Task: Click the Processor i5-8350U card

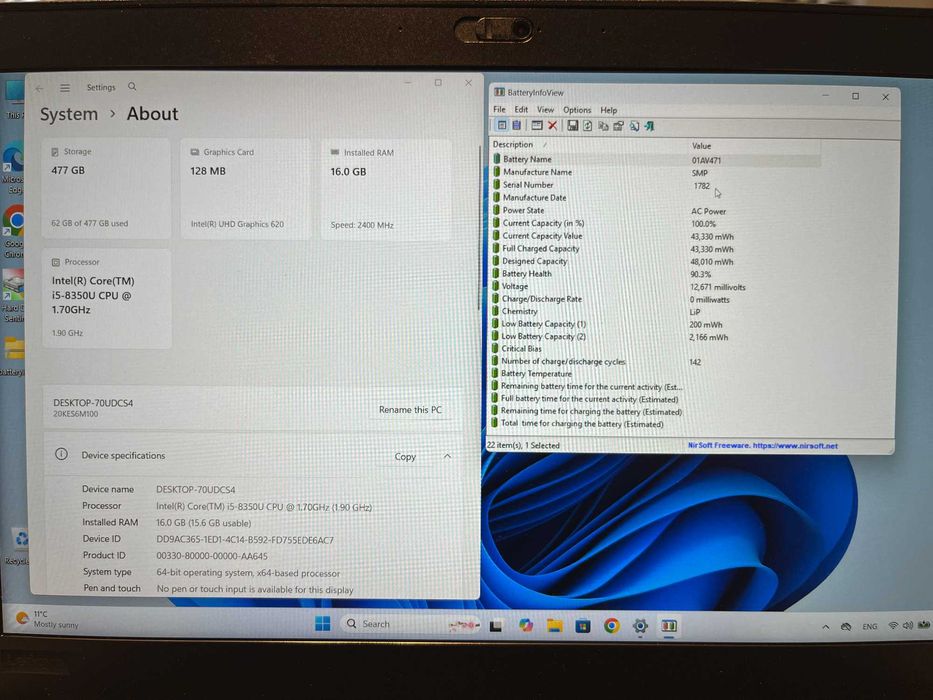Action: point(107,299)
